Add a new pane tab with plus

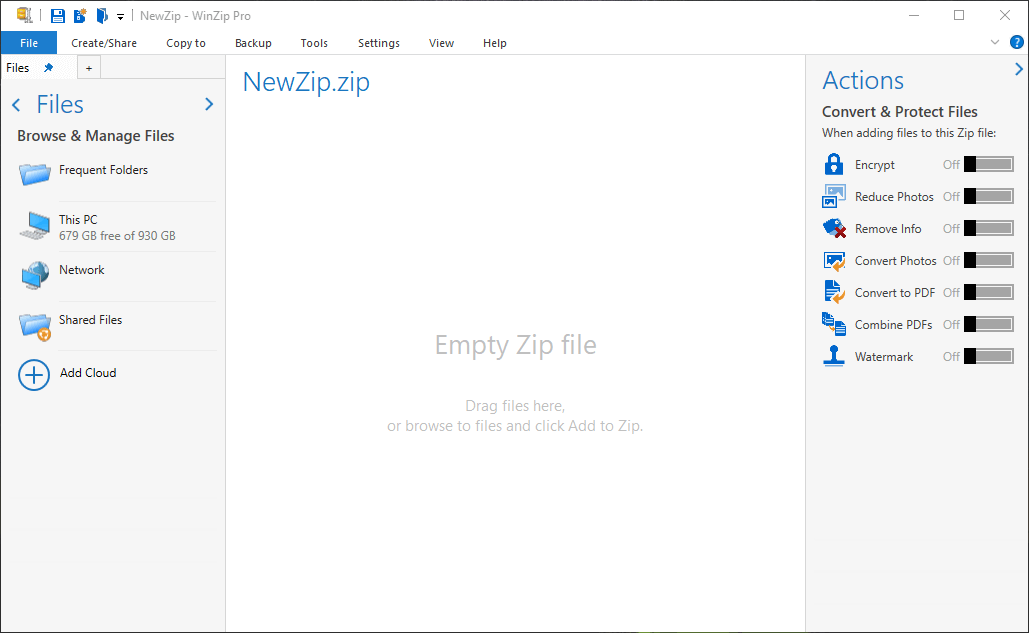pos(89,68)
